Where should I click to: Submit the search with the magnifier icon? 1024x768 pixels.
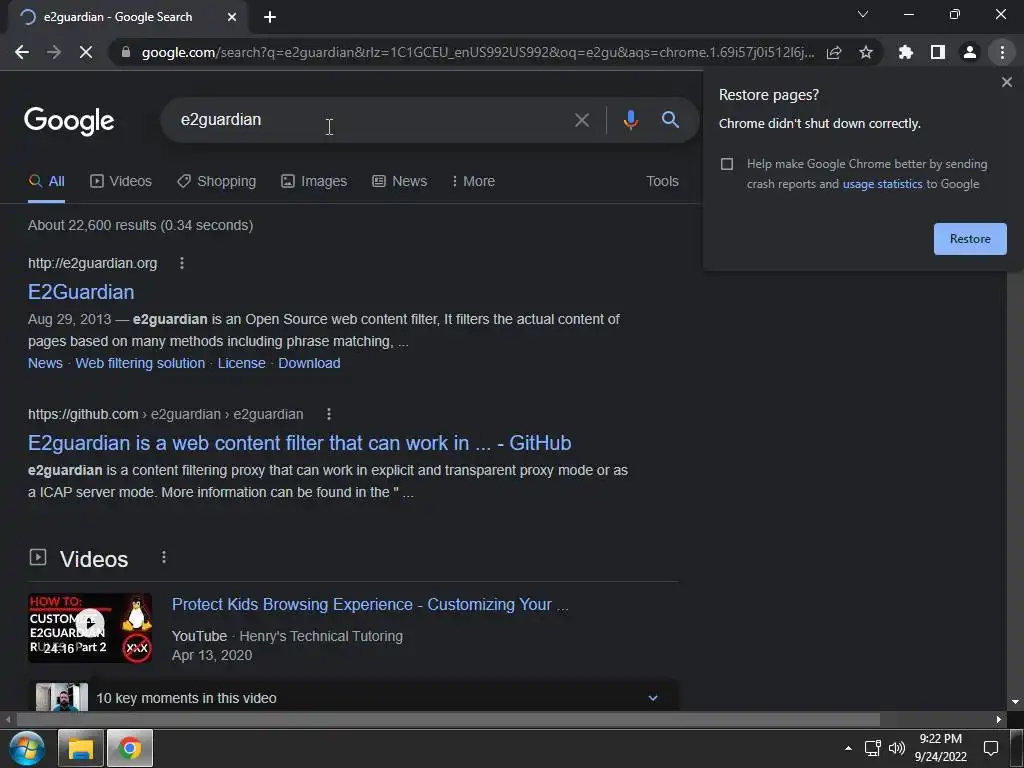click(x=670, y=120)
